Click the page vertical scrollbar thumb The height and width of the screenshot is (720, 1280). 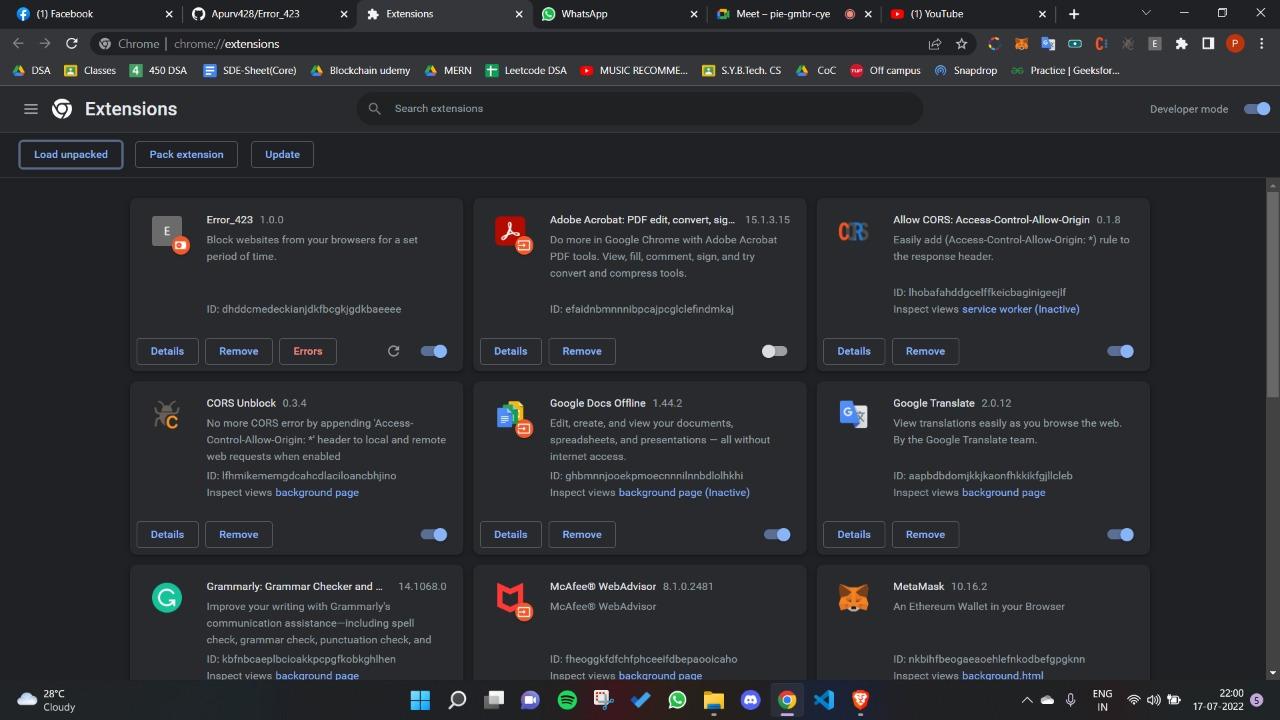1273,295
